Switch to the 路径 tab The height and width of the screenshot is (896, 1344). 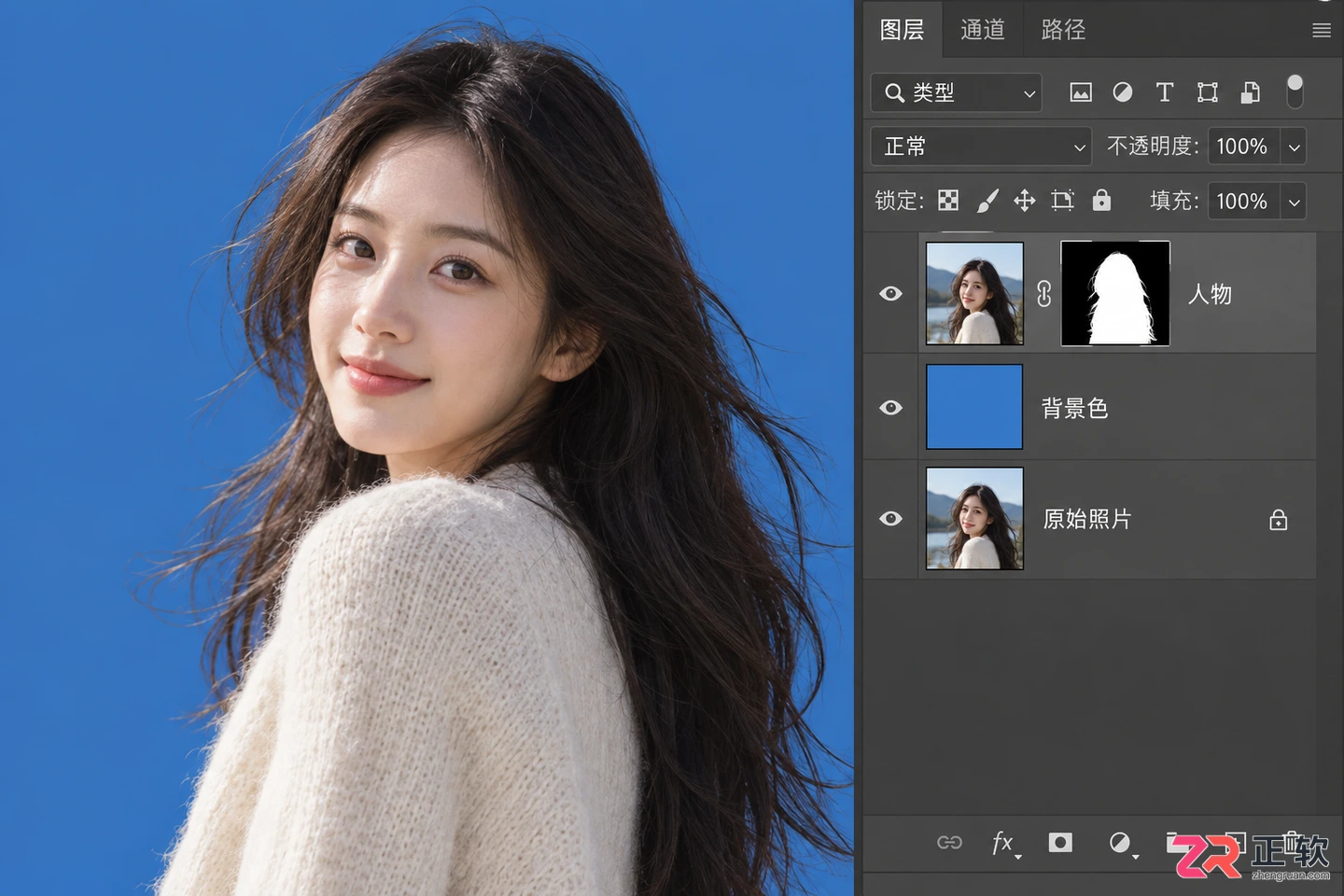pyautogui.click(x=1064, y=30)
